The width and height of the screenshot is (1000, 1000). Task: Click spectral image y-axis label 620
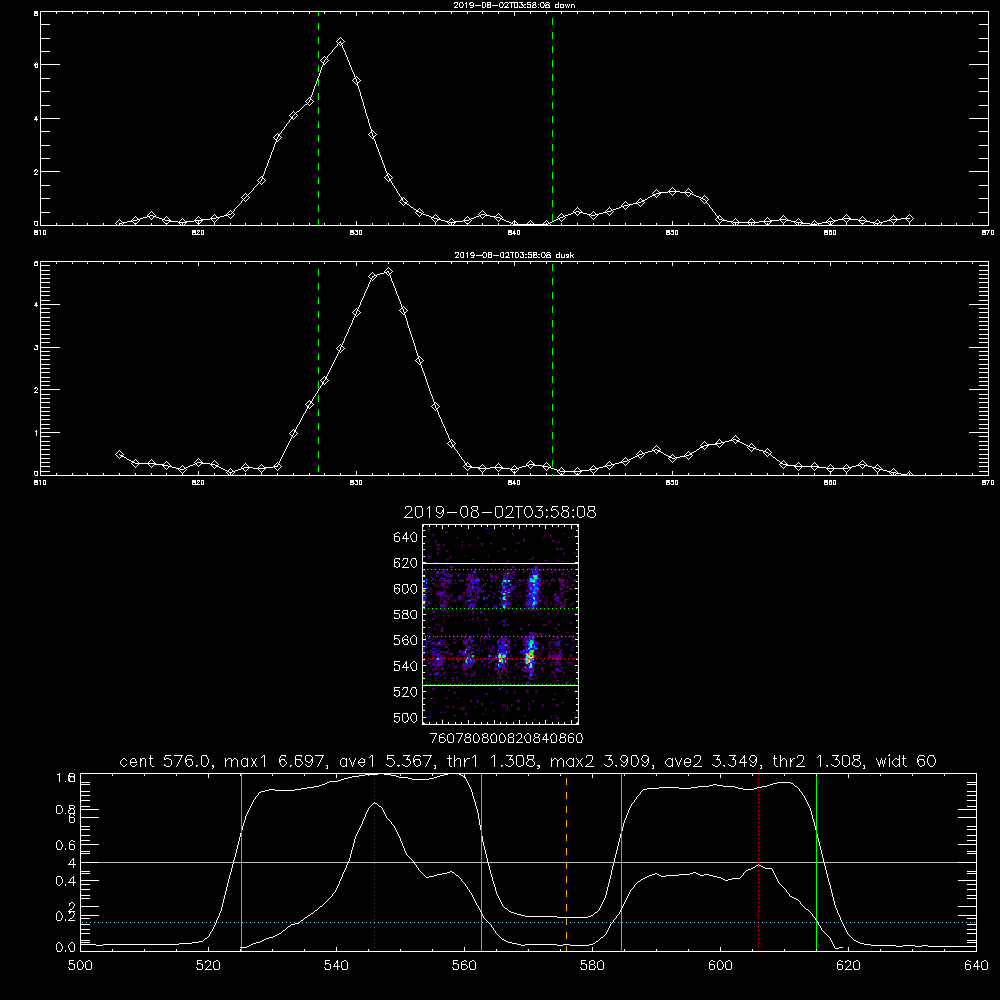coord(405,563)
